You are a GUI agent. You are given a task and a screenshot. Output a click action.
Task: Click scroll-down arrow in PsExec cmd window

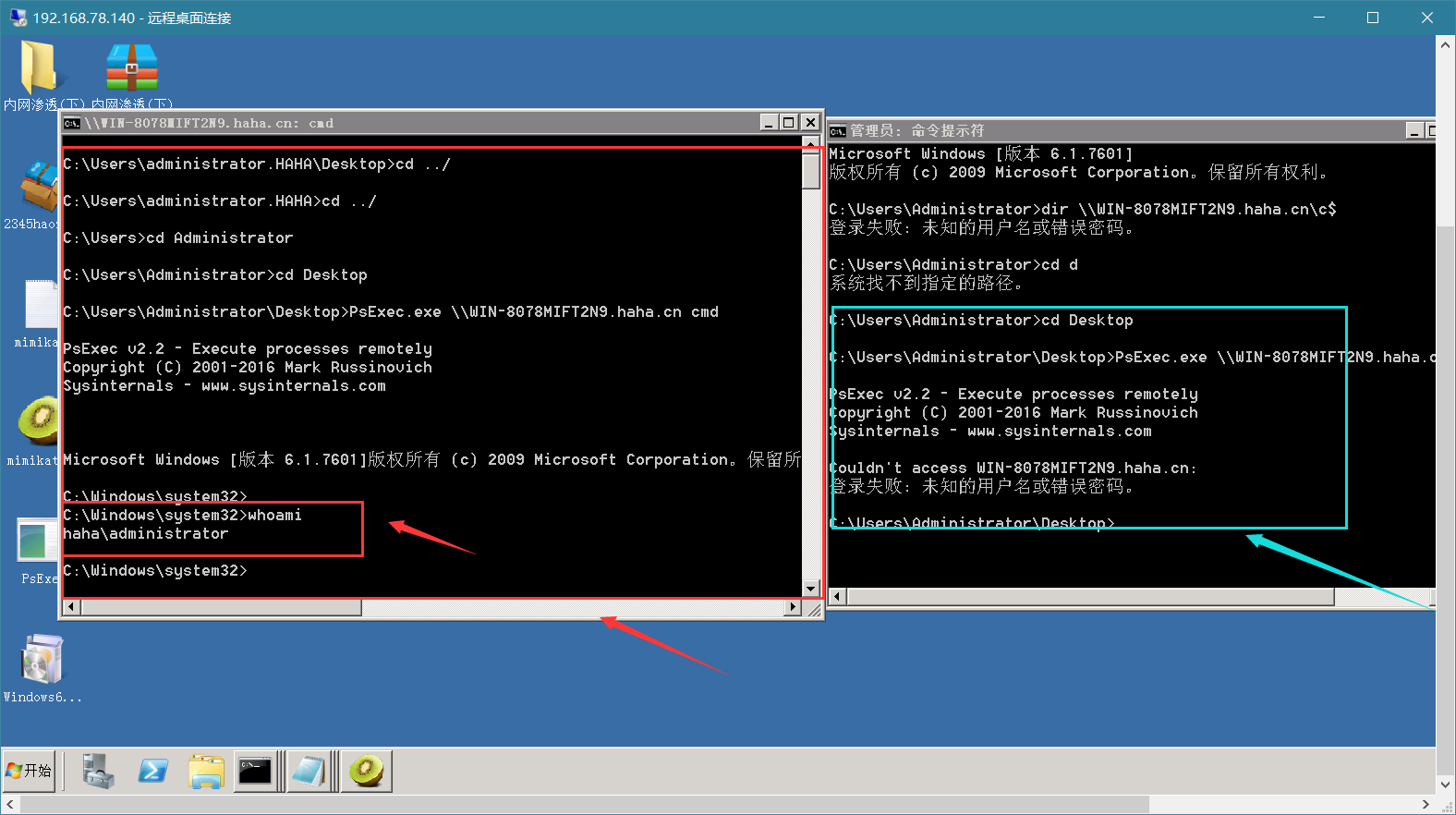click(x=811, y=589)
